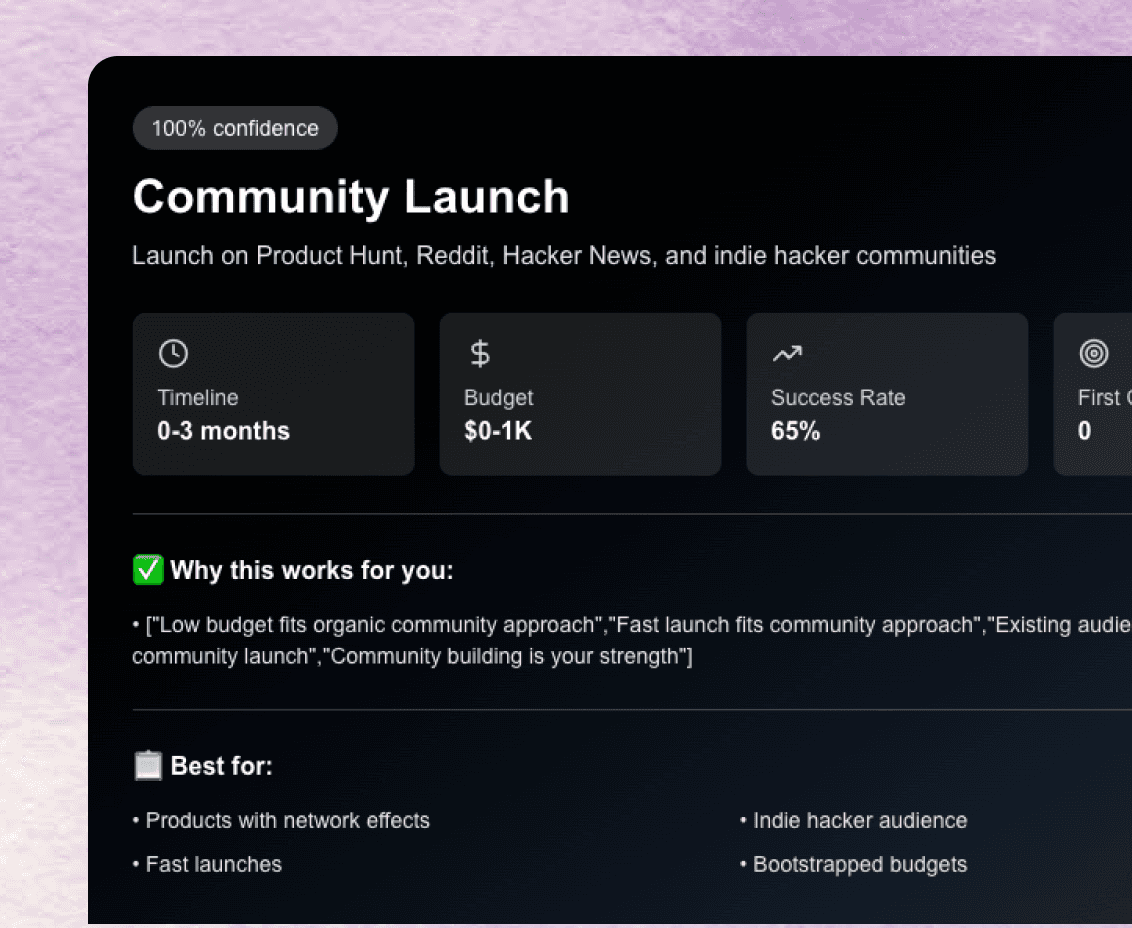This screenshot has height=928, width=1132.
Task: Click the Indie hacker audience bullet
Action: click(x=859, y=820)
